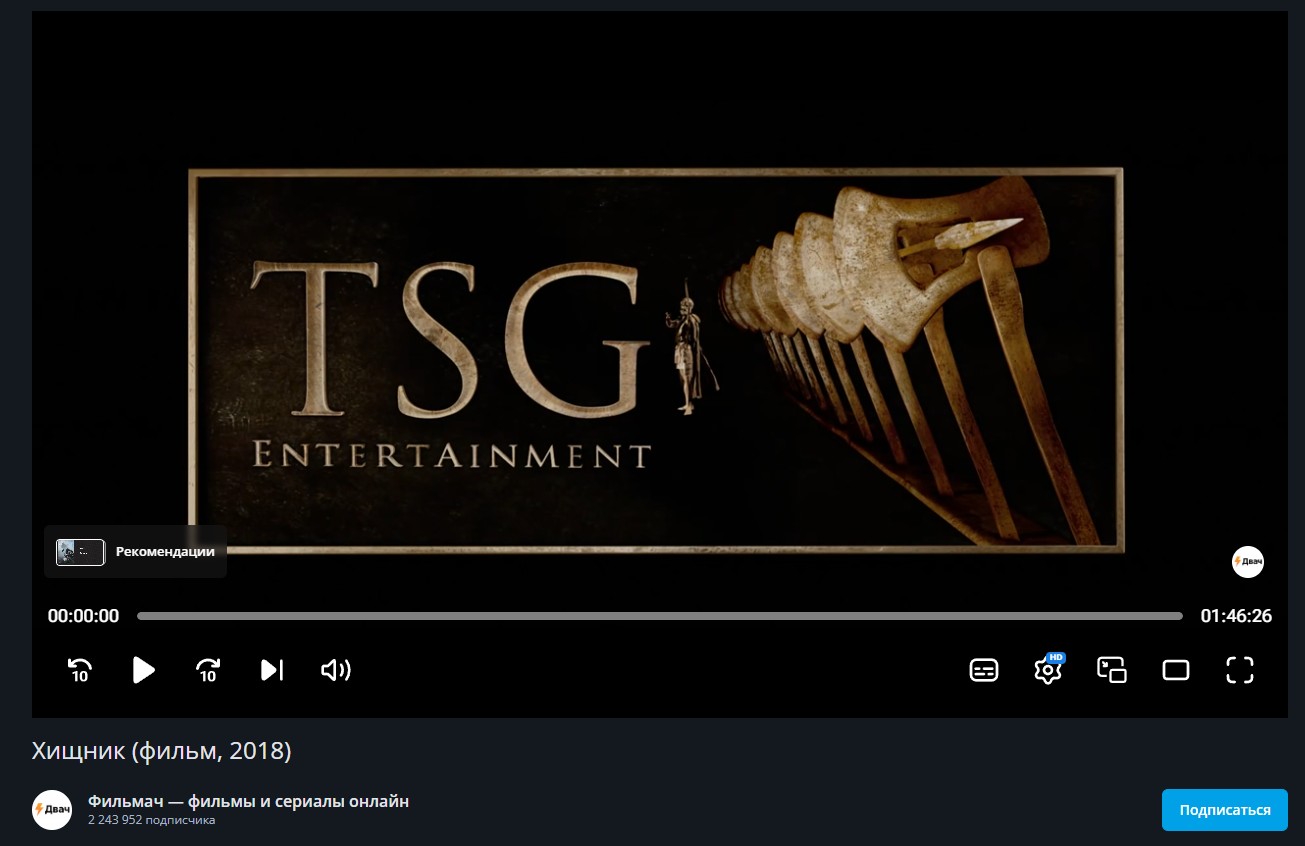This screenshot has width=1305, height=846.
Task: Click the video progress bar
Action: click(x=659, y=616)
